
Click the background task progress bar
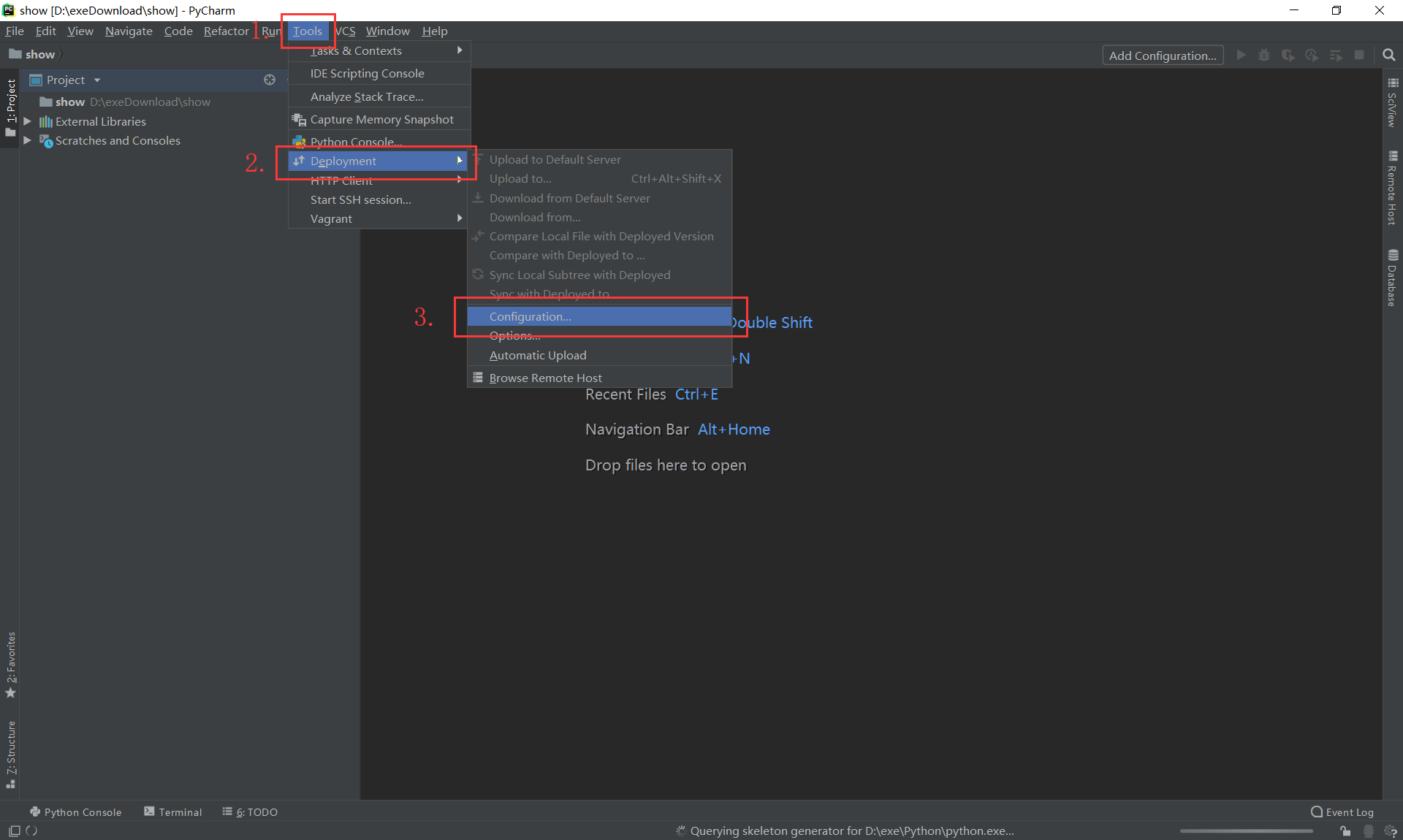[1246, 831]
